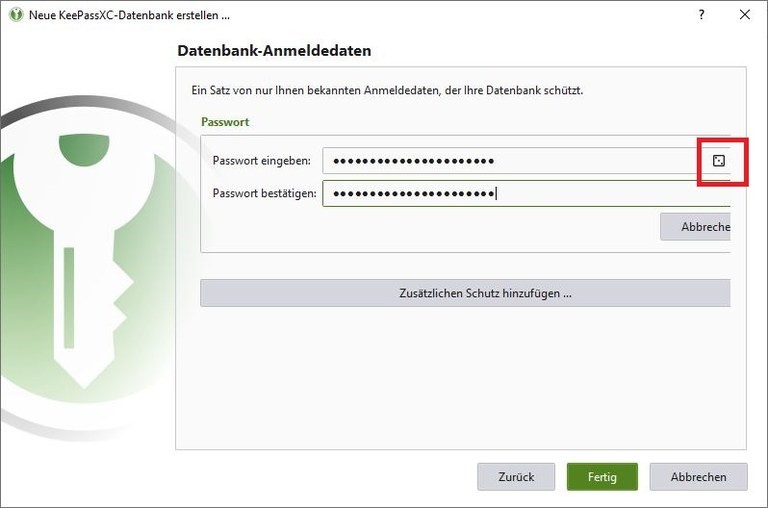Go back with the Zurück button
Viewport: 768px width, 508px height.
point(516,477)
